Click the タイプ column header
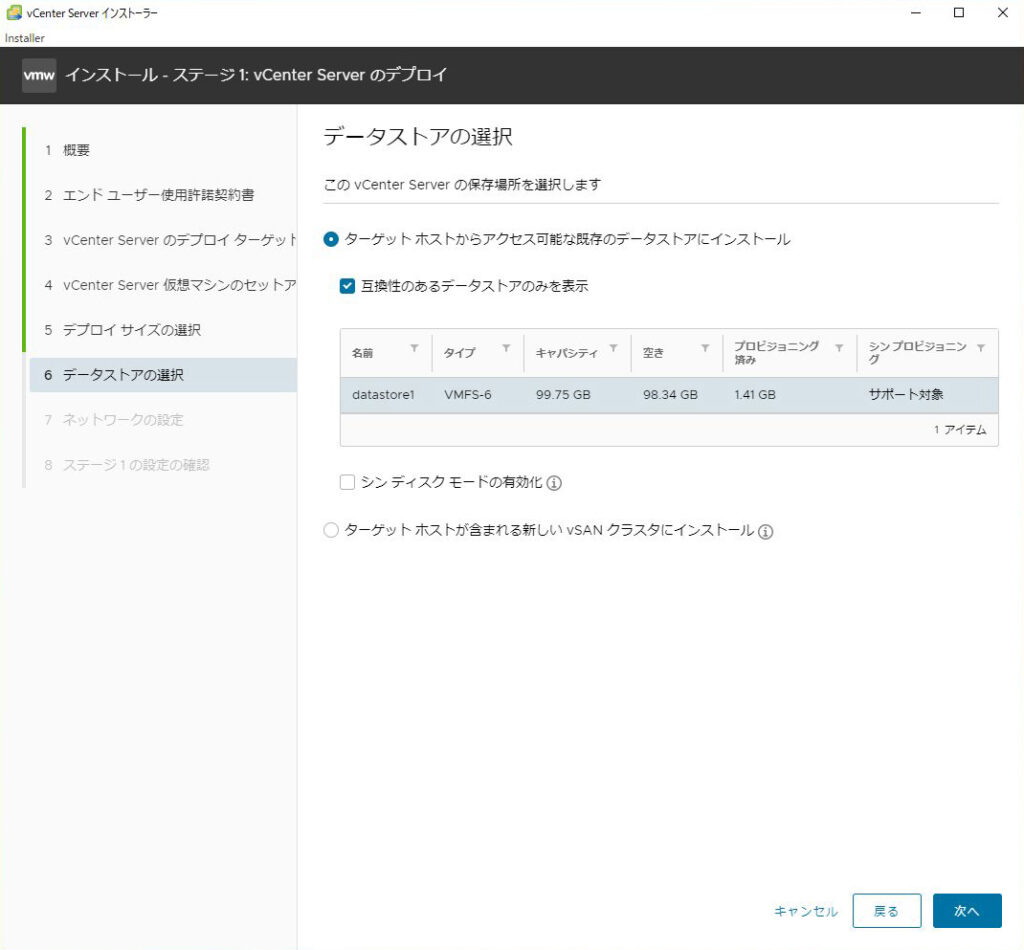 pyautogui.click(x=460, y=353)
